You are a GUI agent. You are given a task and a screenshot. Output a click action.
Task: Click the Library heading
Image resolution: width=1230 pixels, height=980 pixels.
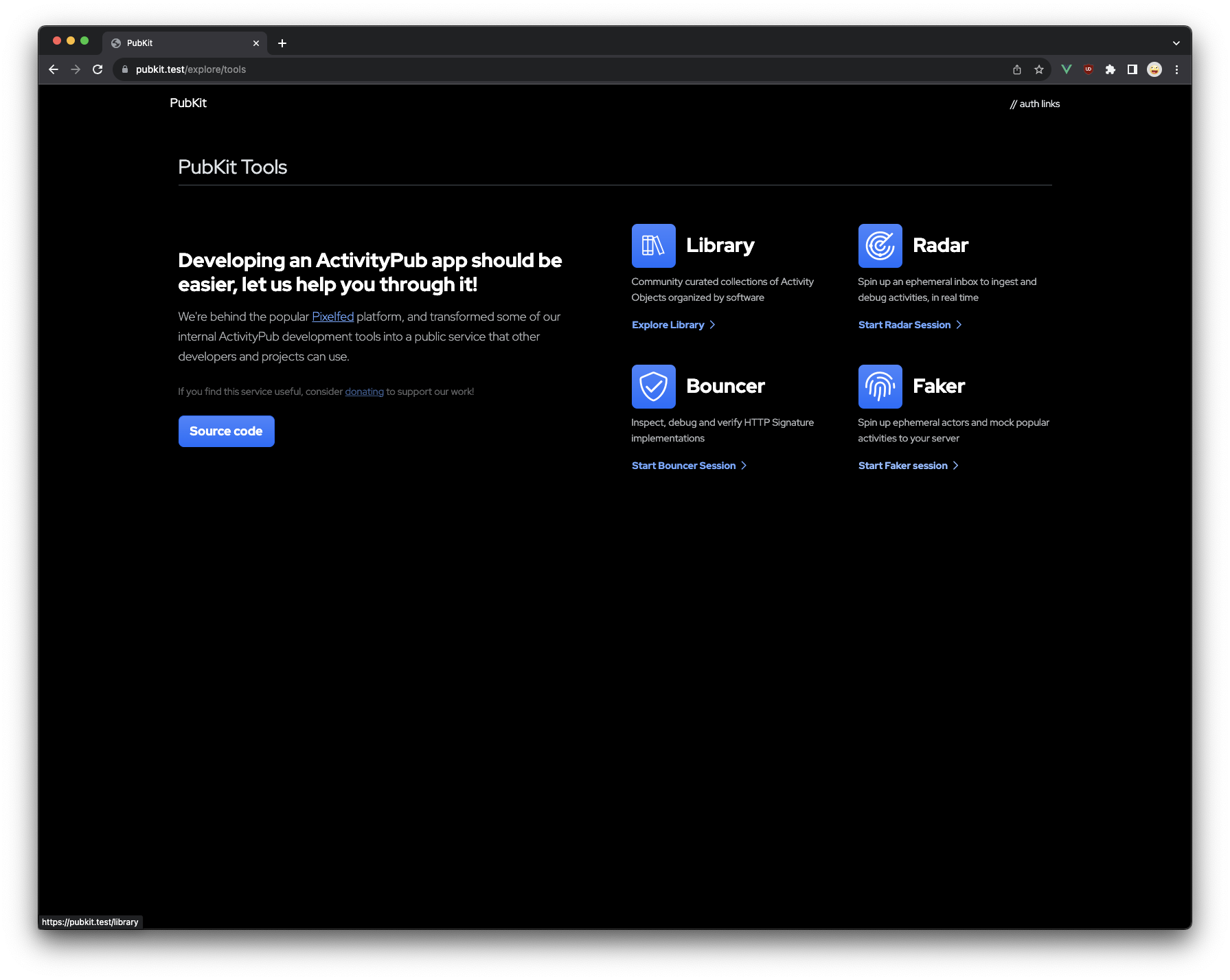tap(720, 245)
